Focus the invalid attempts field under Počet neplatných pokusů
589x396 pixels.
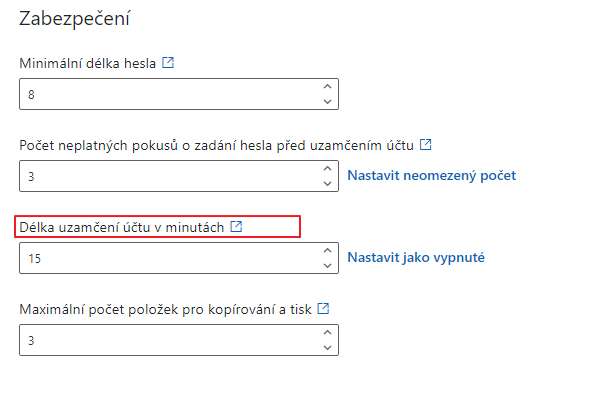(x=179, y=176)
